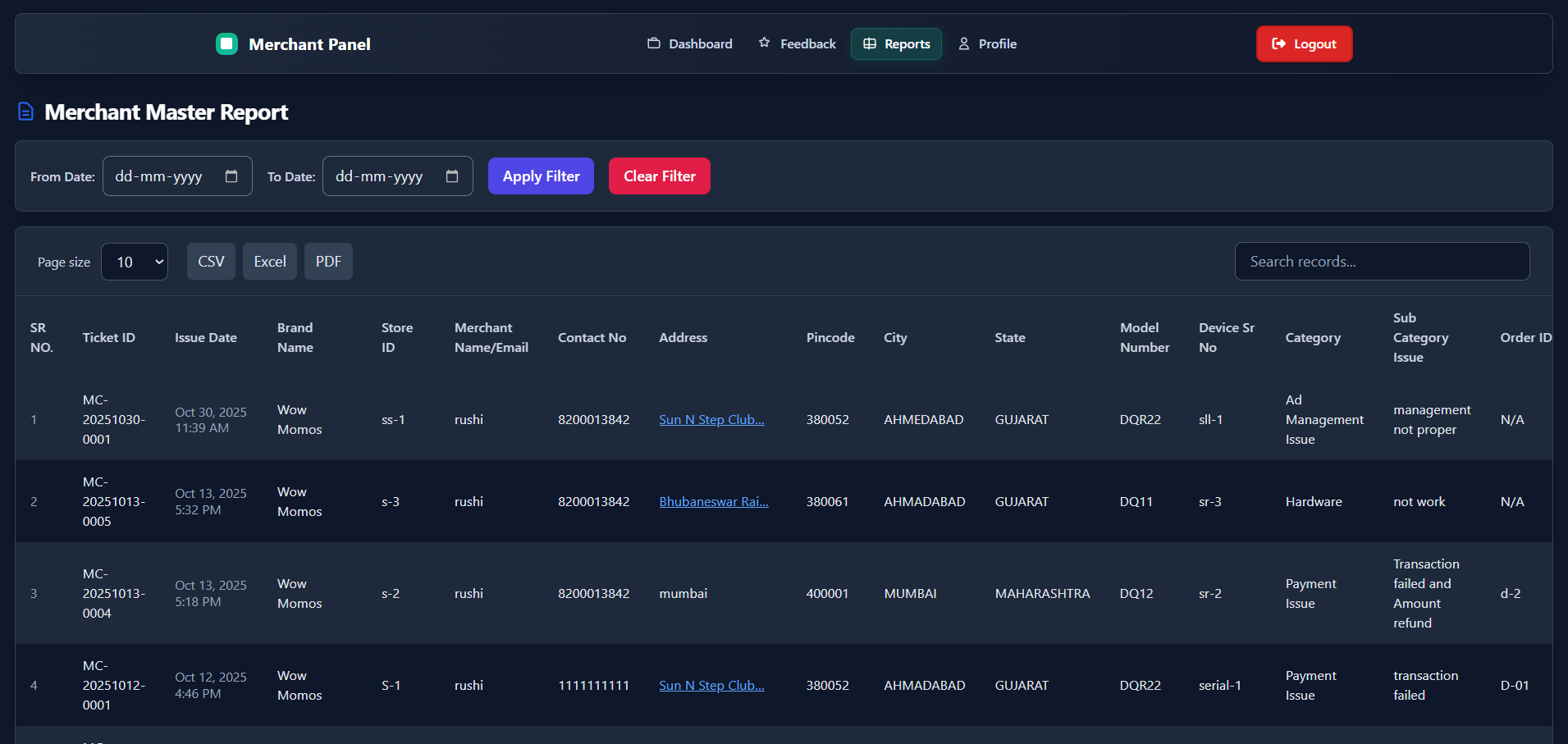Export the report as CSV
The width and height of the screenshot is (1568, 744).
(211, 262)
